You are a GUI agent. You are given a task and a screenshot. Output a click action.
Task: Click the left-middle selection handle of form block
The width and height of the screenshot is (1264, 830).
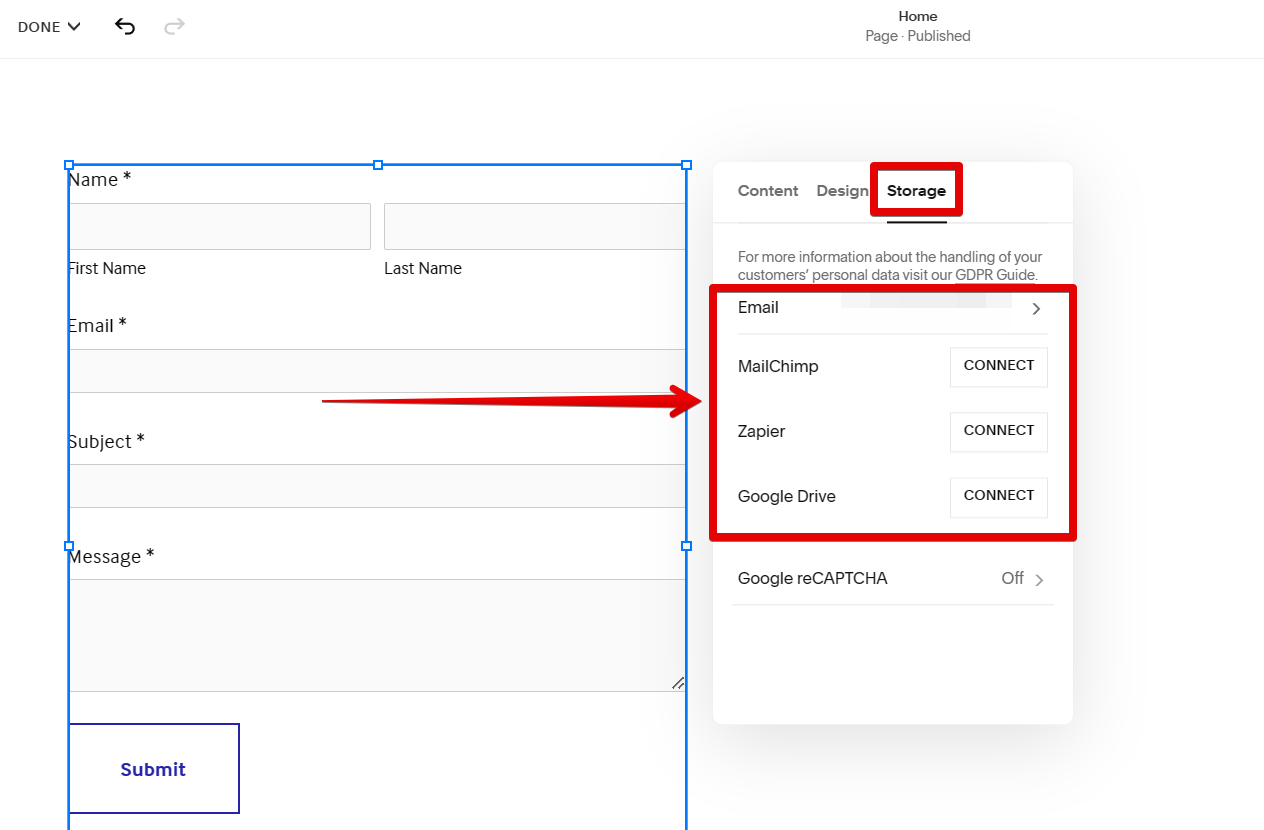[x=69, y=546]
